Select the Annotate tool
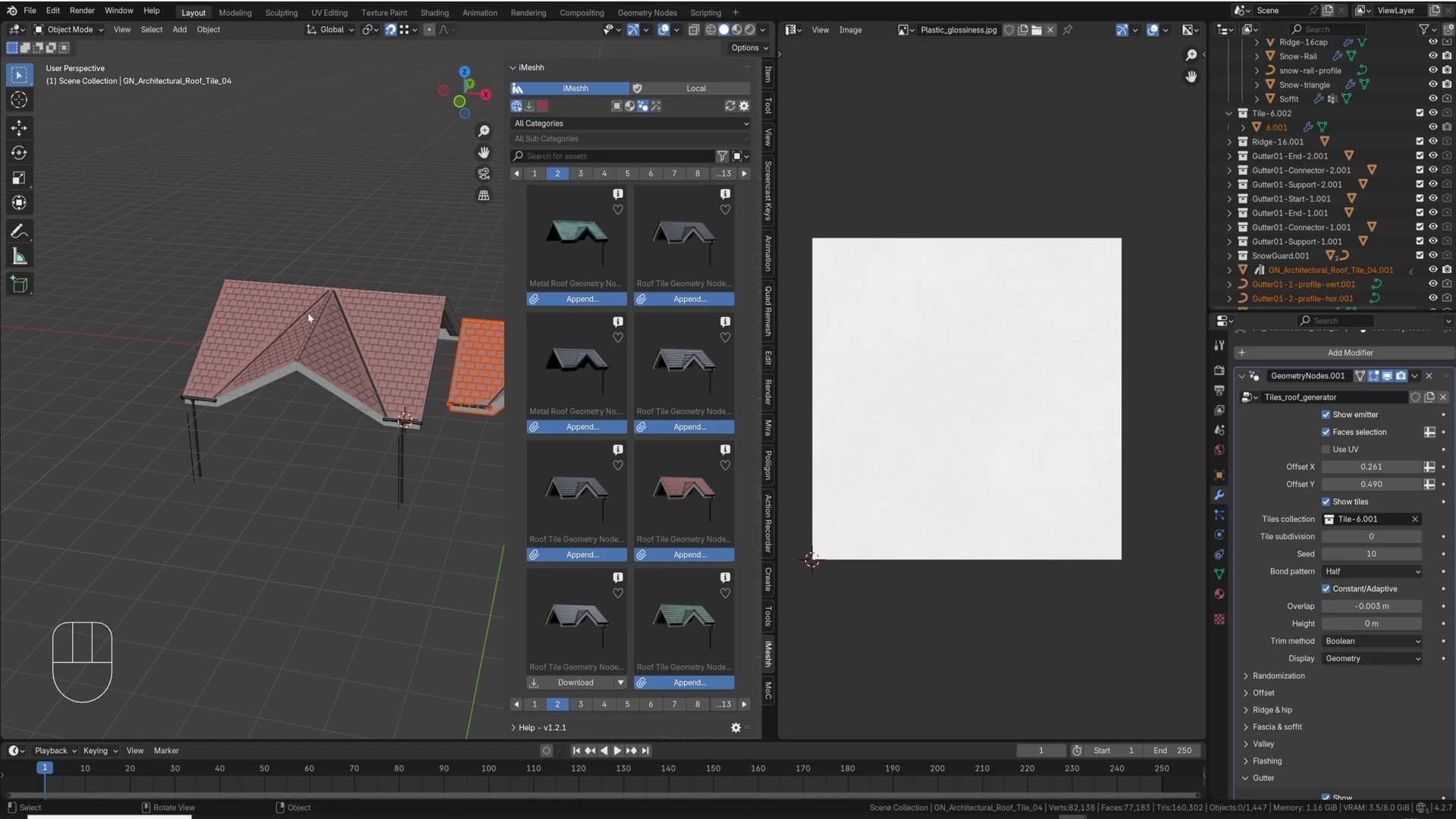1456x819 pixels. [x=19, y=231]
